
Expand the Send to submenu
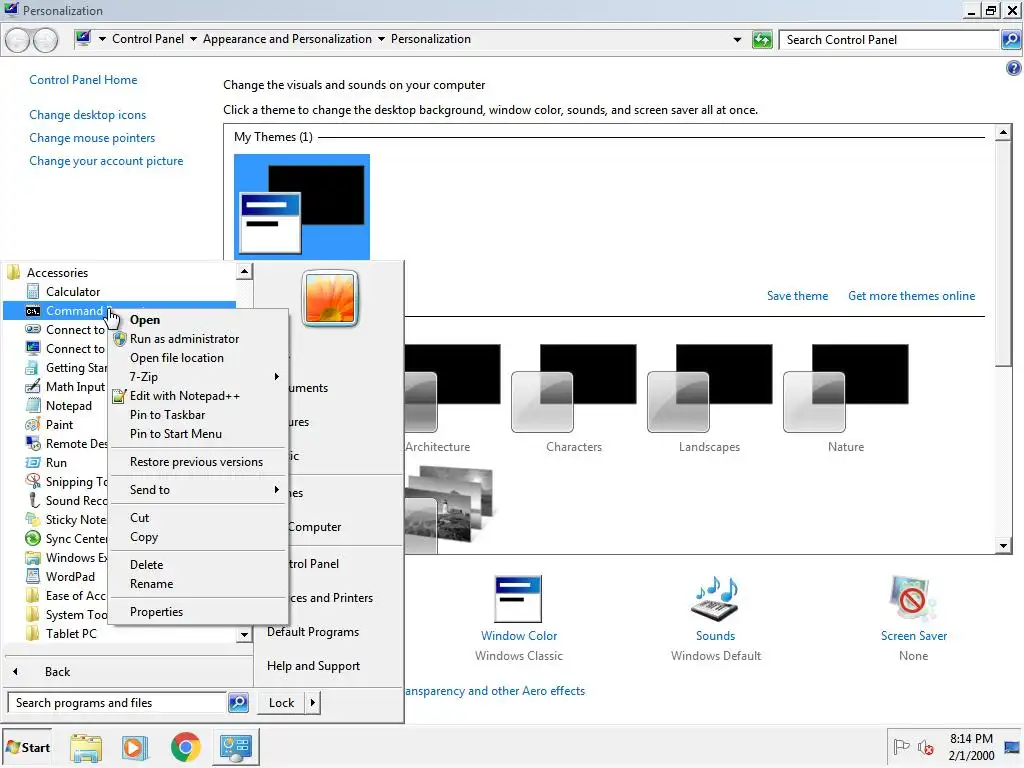pos(277,490)
